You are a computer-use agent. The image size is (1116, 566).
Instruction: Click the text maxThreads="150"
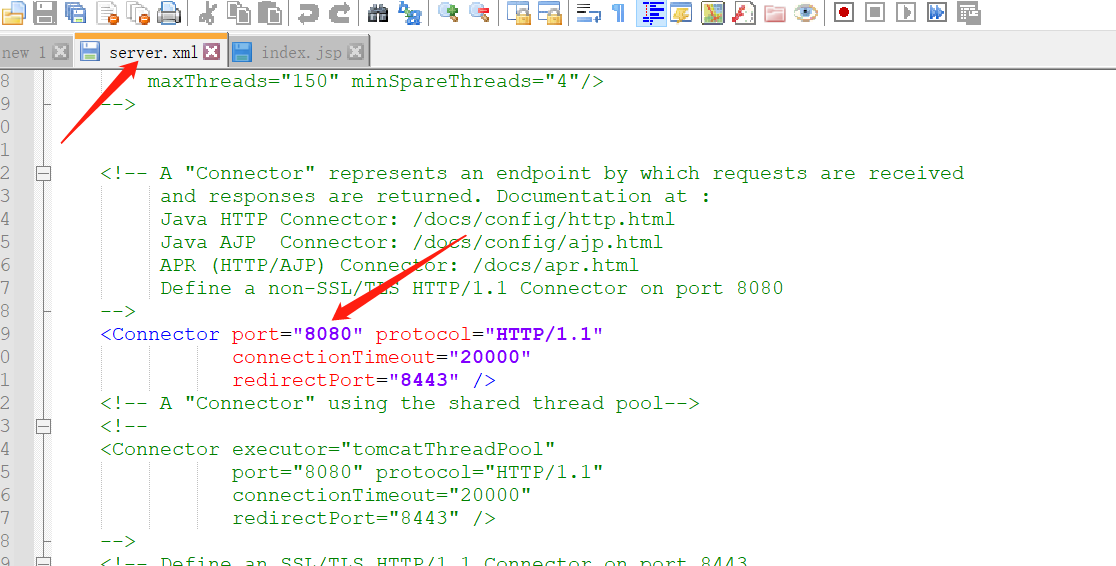243,81
